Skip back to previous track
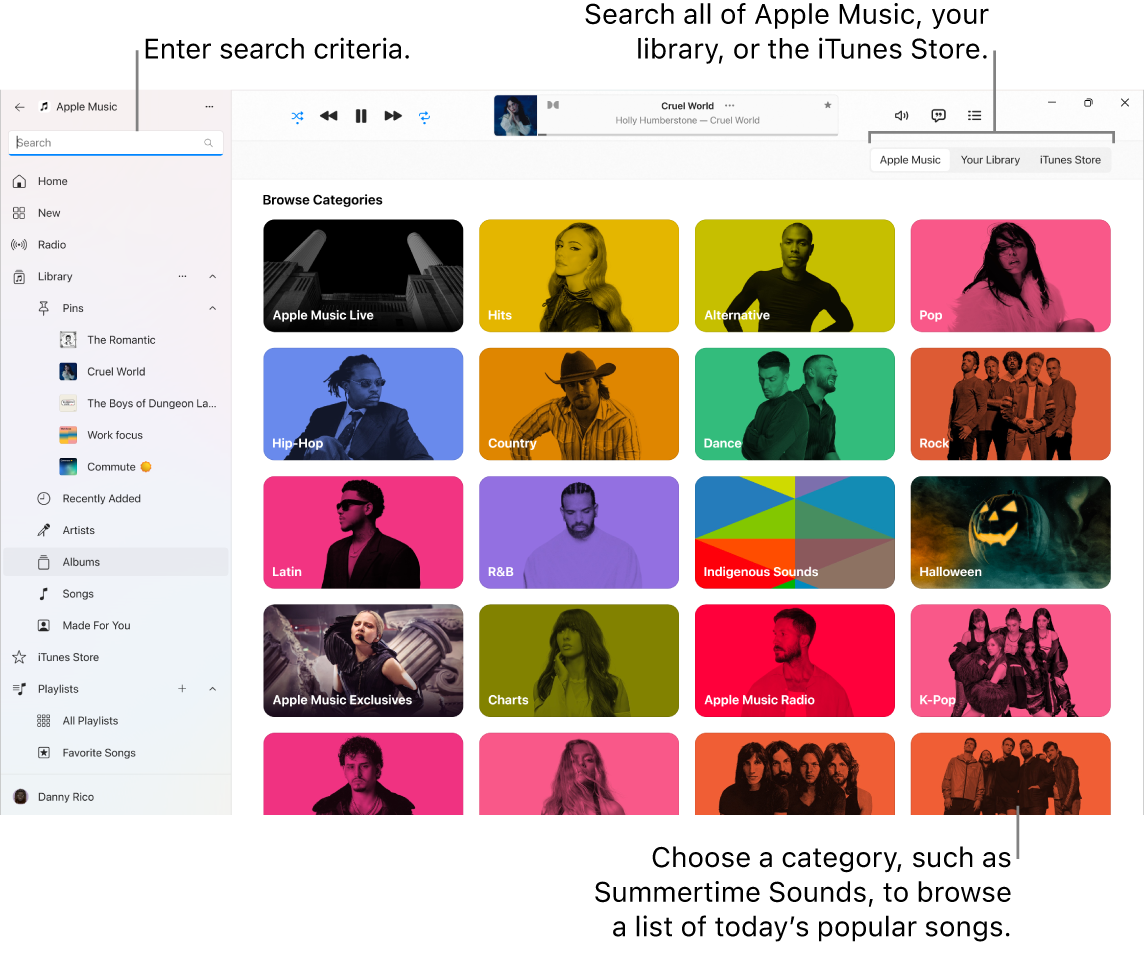The height and width of the screenshot is (956, 1144). point(328,116)
